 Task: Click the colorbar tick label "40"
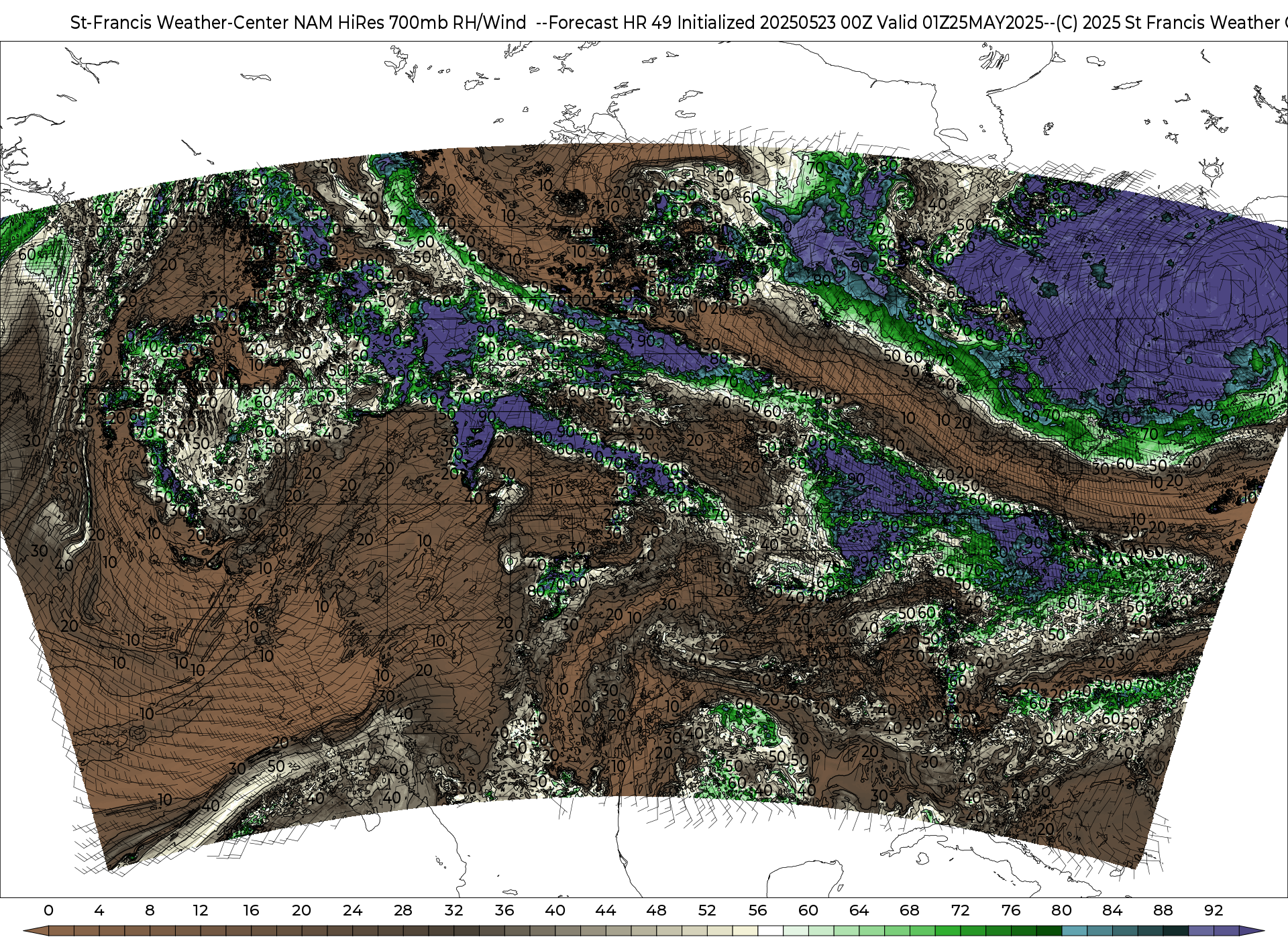pos(555,910)
